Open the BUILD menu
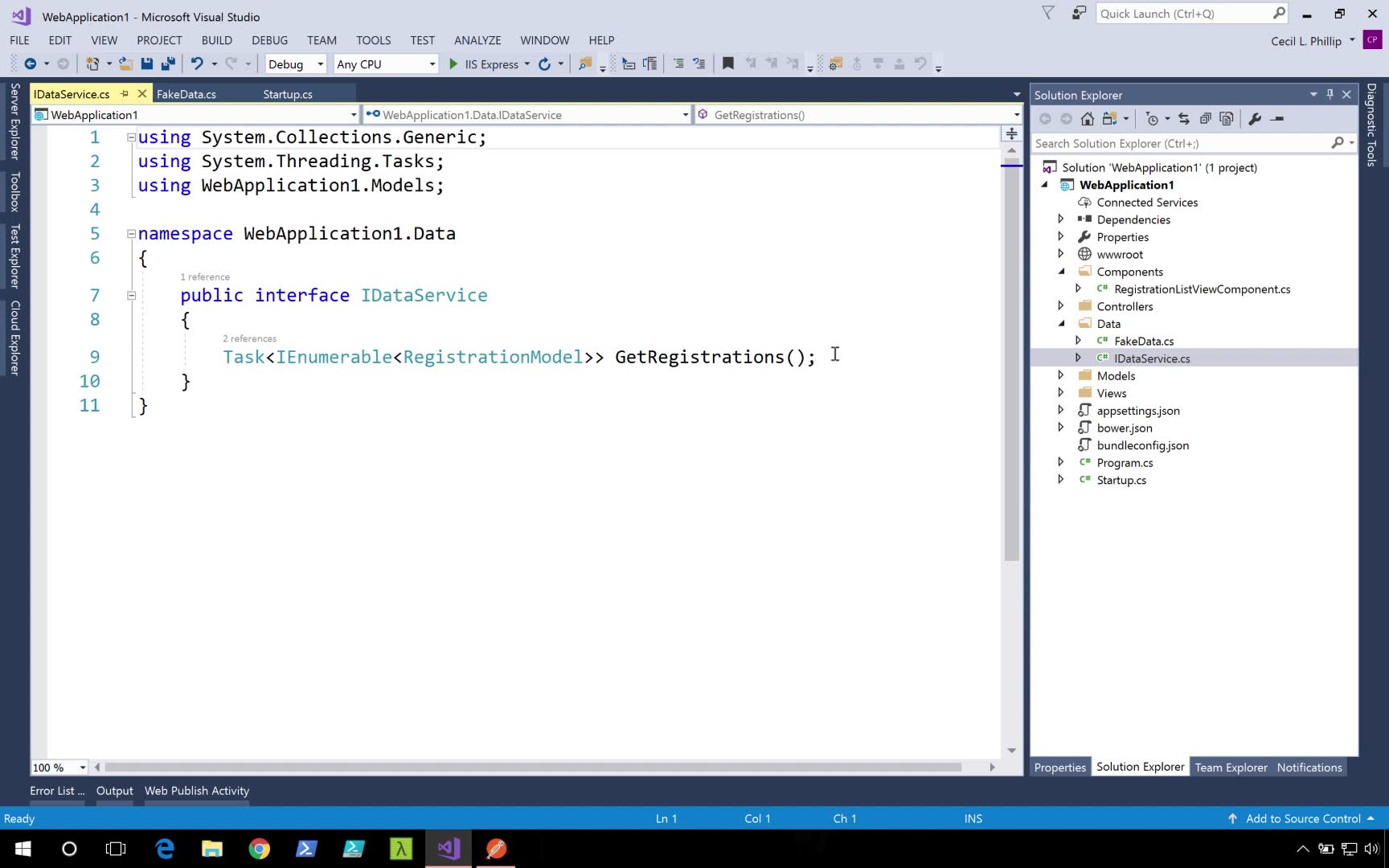 click(x=216, y=40)
